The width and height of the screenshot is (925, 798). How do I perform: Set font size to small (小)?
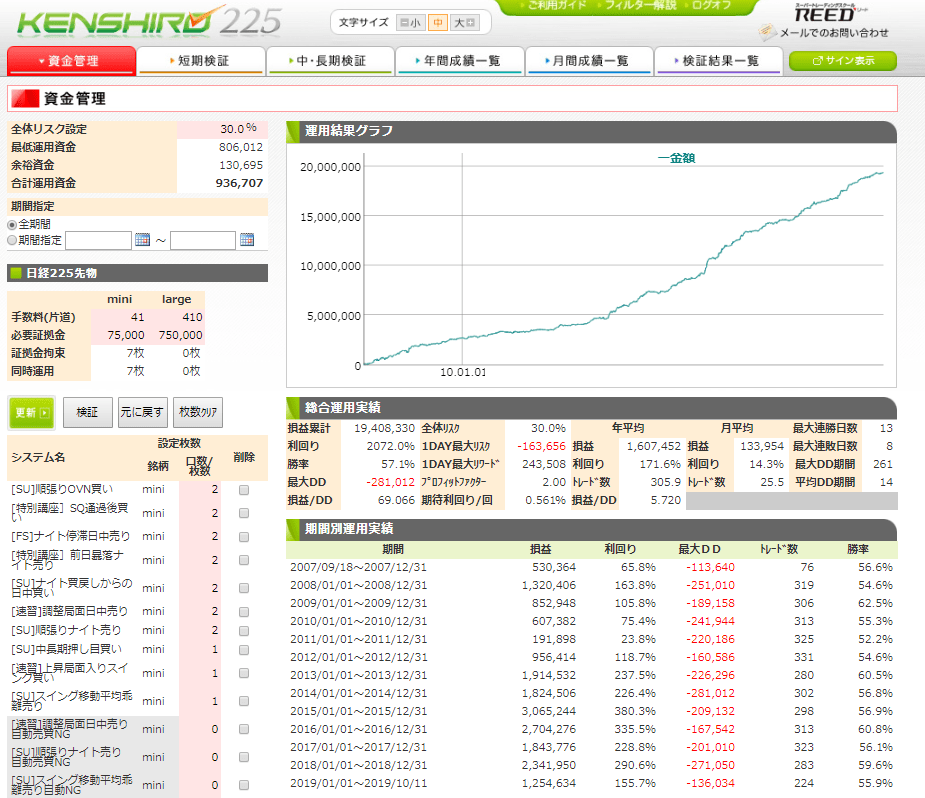click(410, 23)
